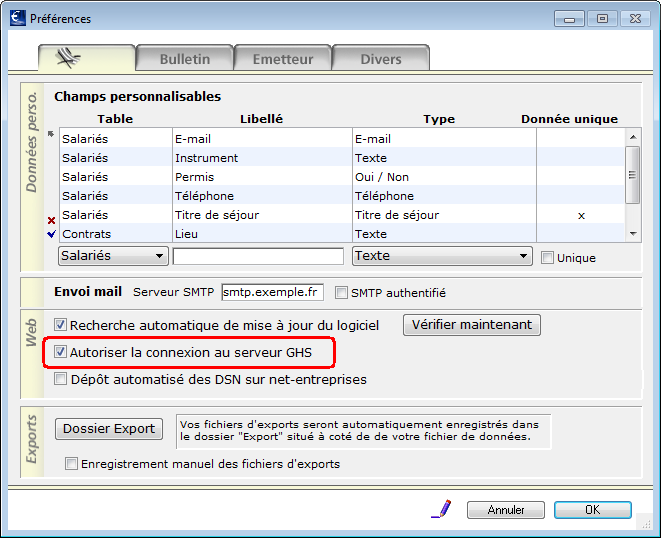The height and width of the screenshot is (538, 661).
Task: Click the Donnée unique column header
Action: tap(569, 119)
